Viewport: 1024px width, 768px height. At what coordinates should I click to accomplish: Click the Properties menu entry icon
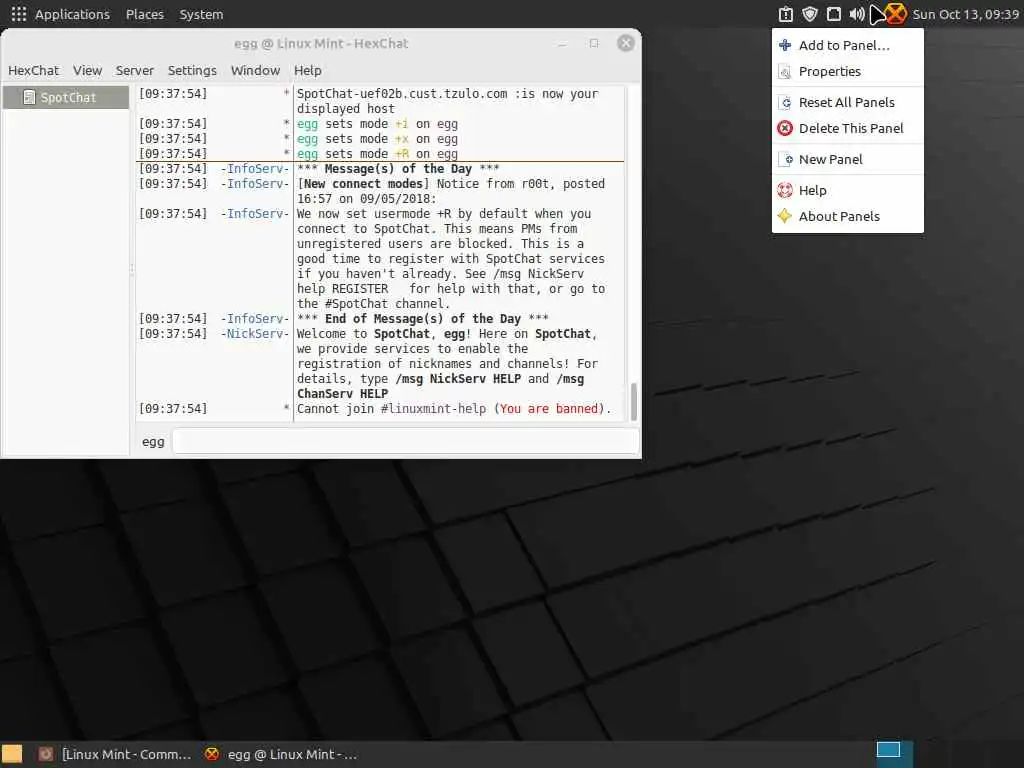785,71
